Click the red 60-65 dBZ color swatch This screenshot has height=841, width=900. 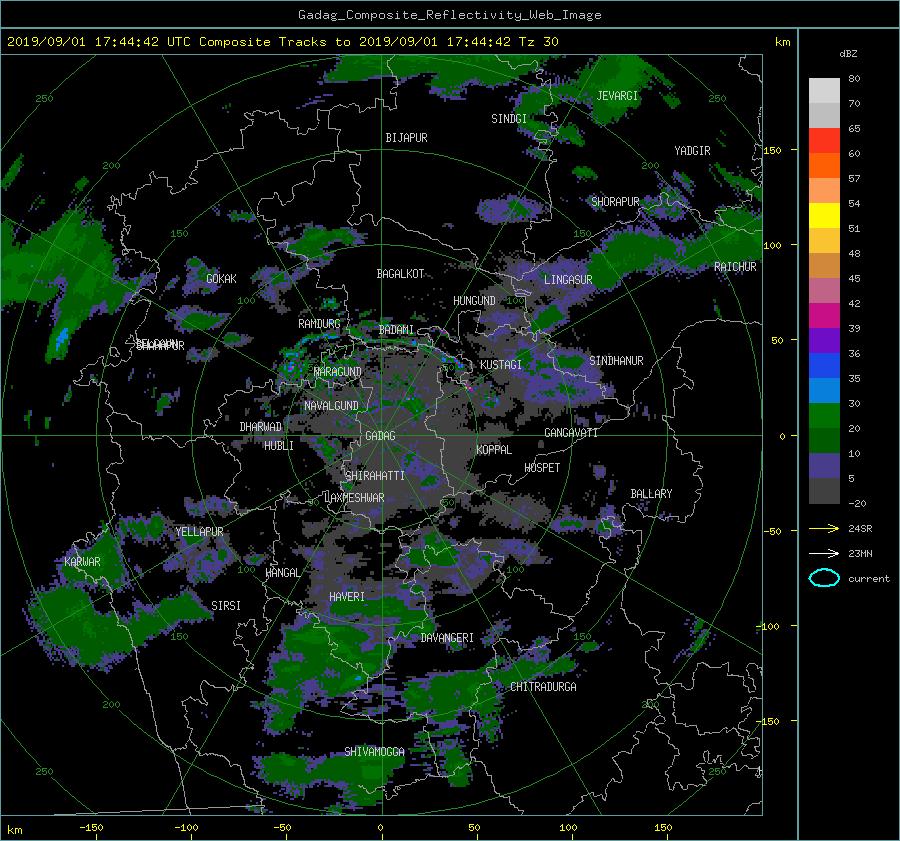[x=824, y=140]
